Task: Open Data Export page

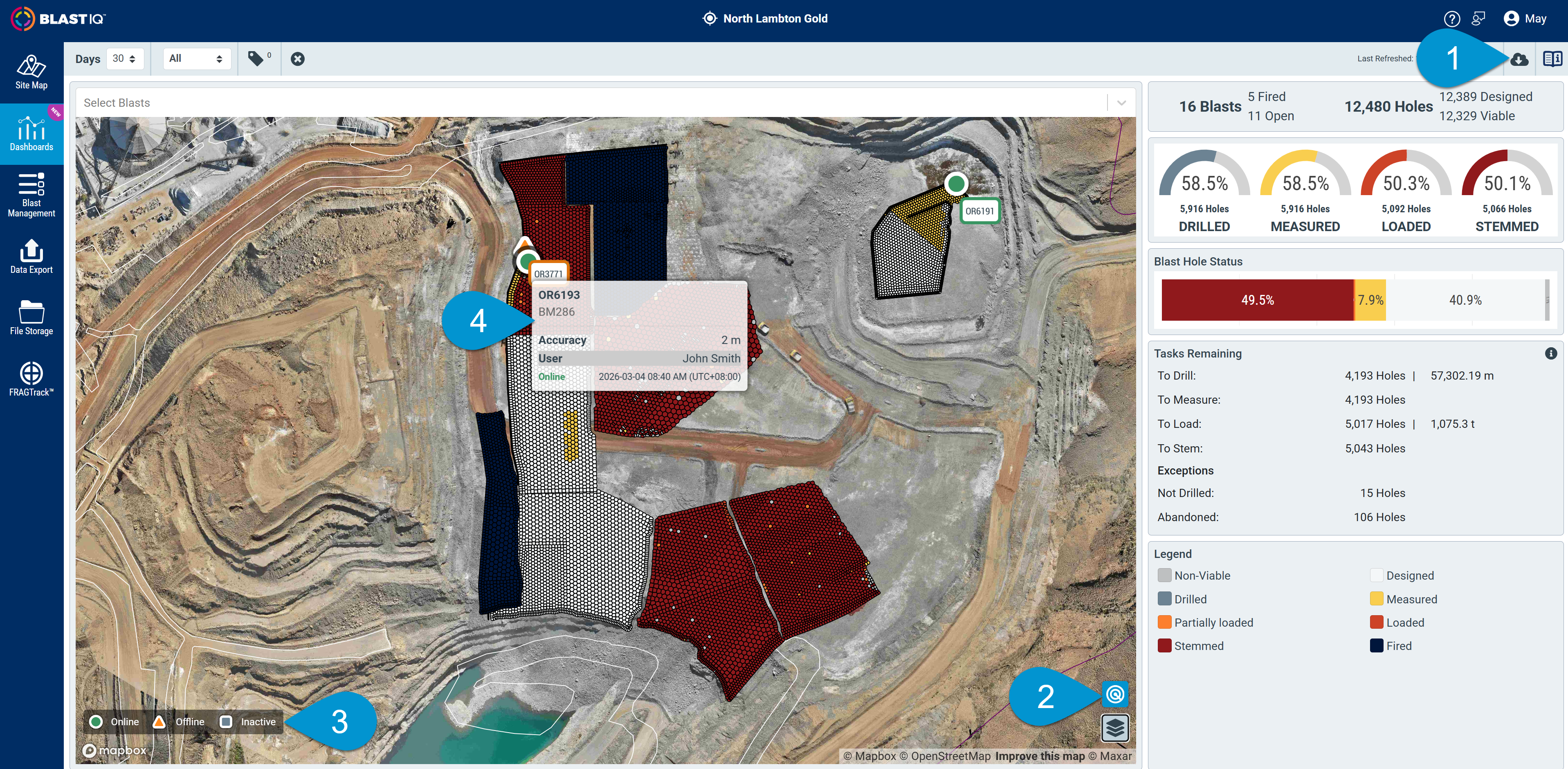Action: (31, 256)
